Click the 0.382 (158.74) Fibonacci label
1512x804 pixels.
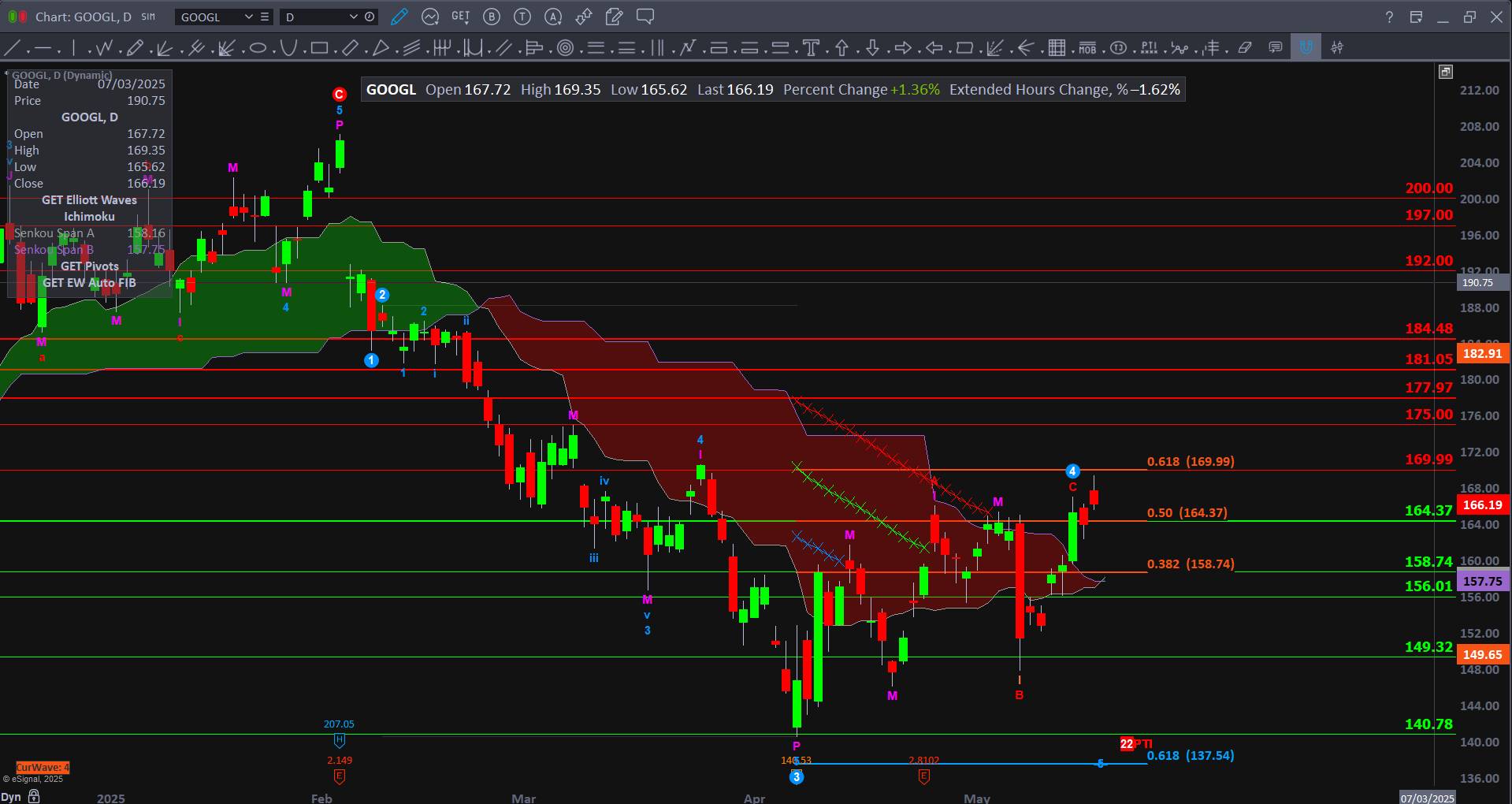coord(1191,564)
